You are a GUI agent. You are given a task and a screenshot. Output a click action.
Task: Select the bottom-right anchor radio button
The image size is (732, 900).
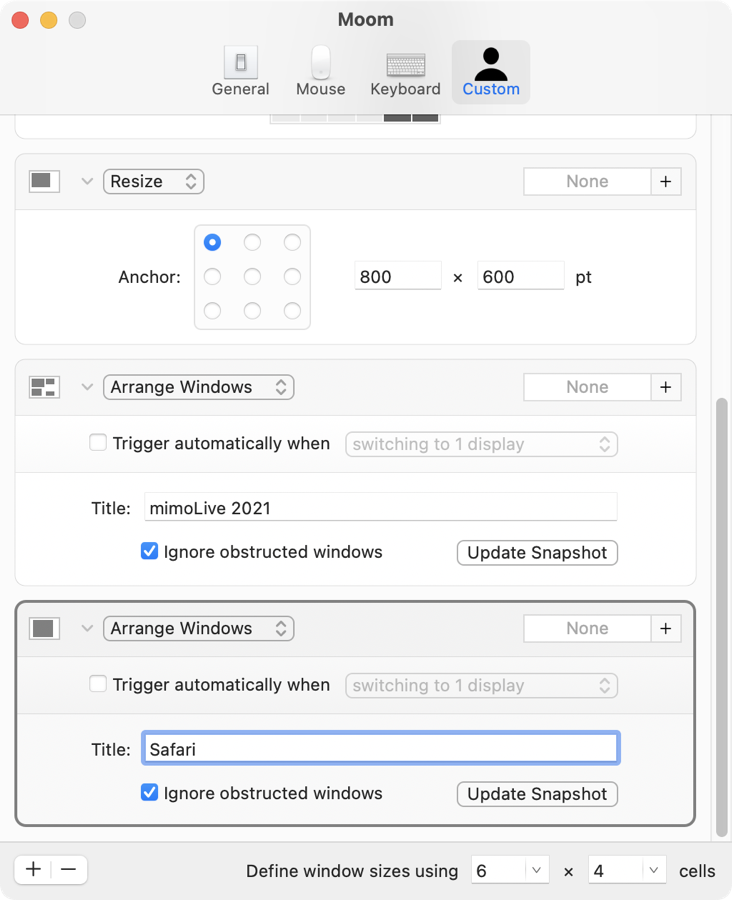tap(292, 311)
